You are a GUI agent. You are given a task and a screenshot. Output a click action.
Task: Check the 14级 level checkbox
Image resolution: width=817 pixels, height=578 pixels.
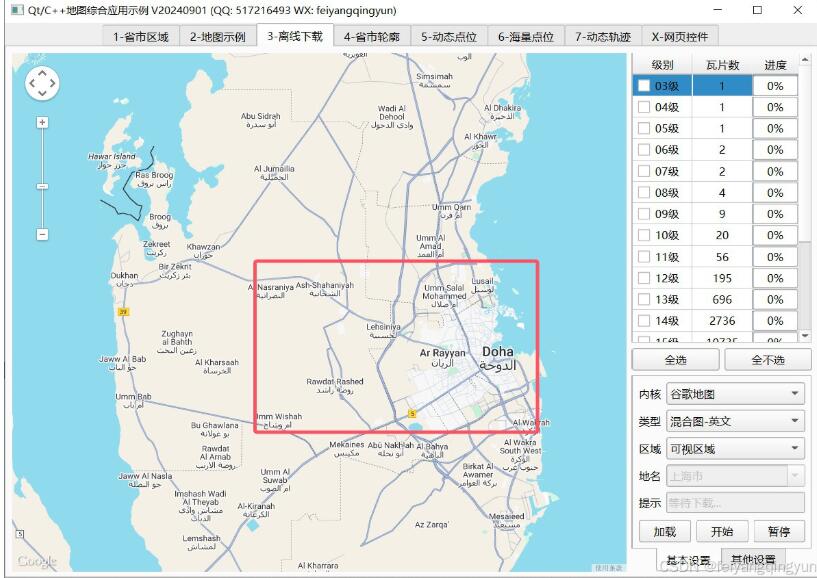645,321
